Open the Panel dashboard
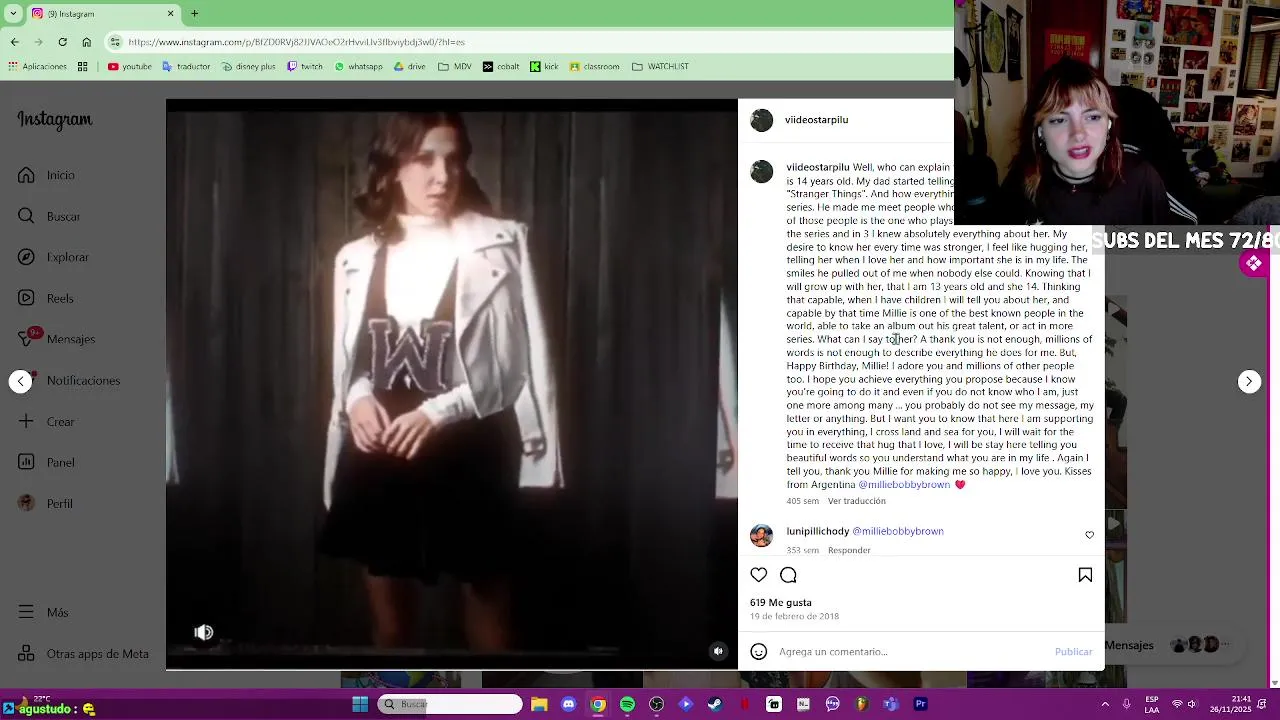Image resolution: width=1280 pixels, height=720 pixels. pyautogui.click(x=46, y=462)
